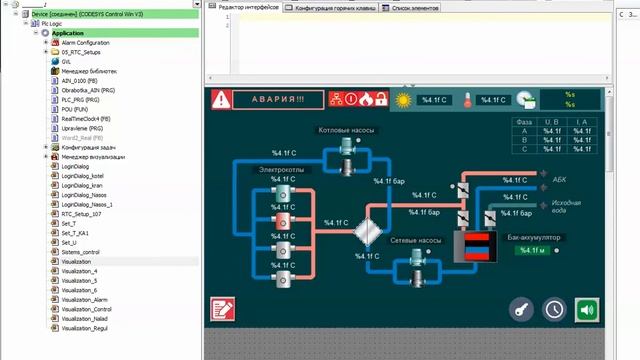
Task: Click right arrow of editor horizontal scrollbar
Action: click(607, 78)
